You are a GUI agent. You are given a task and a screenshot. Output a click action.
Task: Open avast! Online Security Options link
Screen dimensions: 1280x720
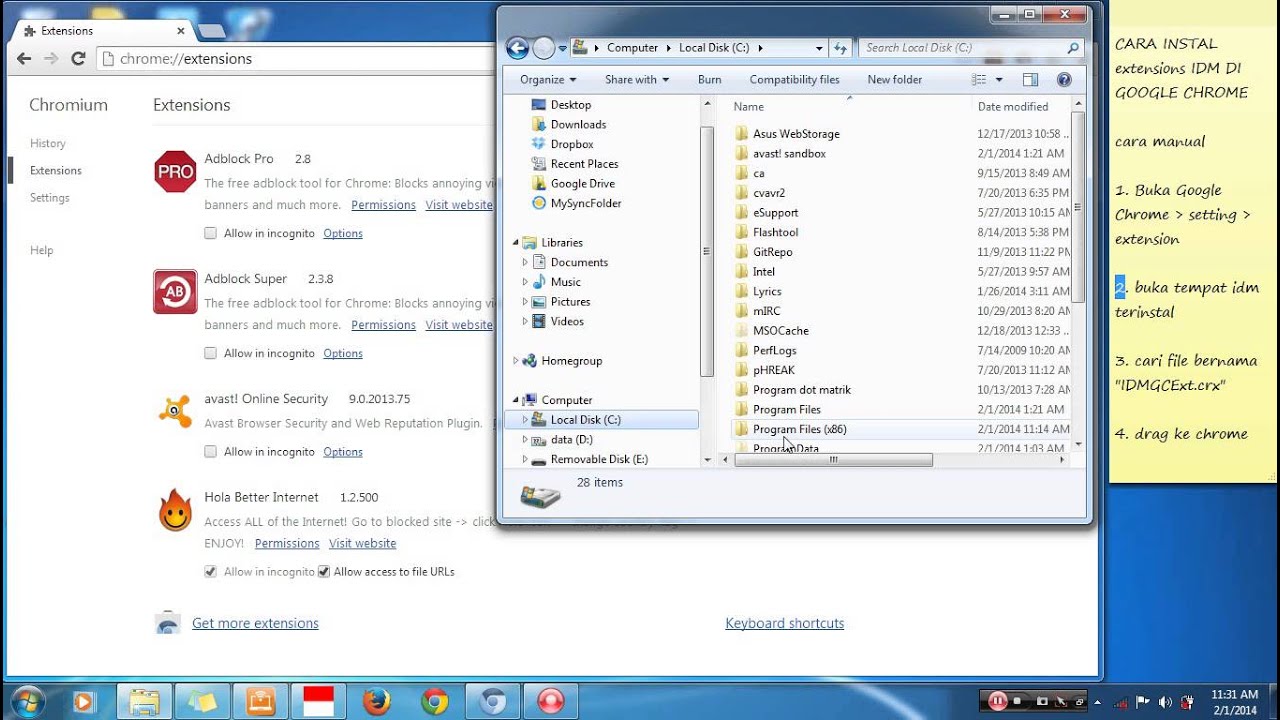343,452
